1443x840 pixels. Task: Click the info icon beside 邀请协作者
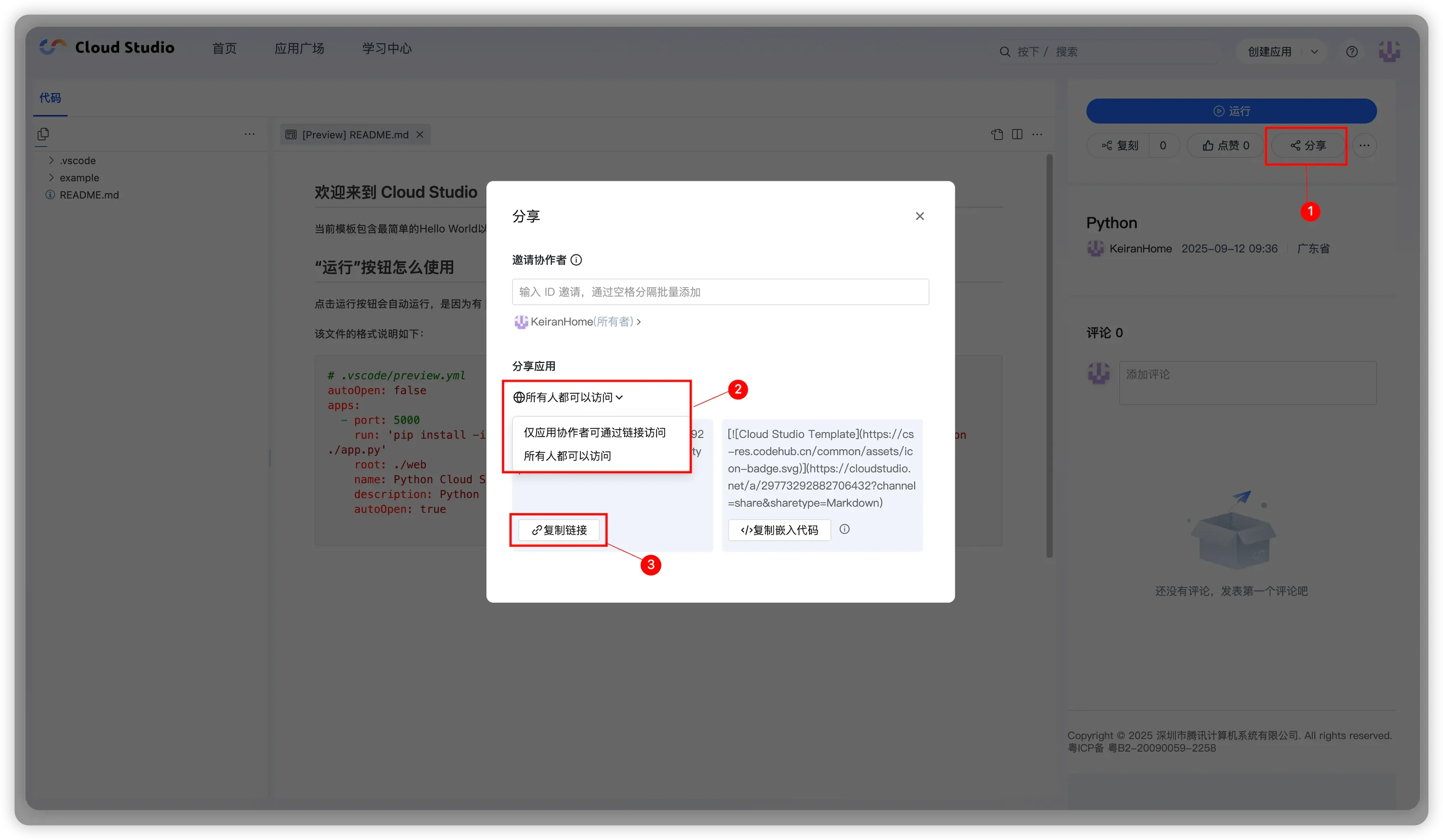coord(576,260)
